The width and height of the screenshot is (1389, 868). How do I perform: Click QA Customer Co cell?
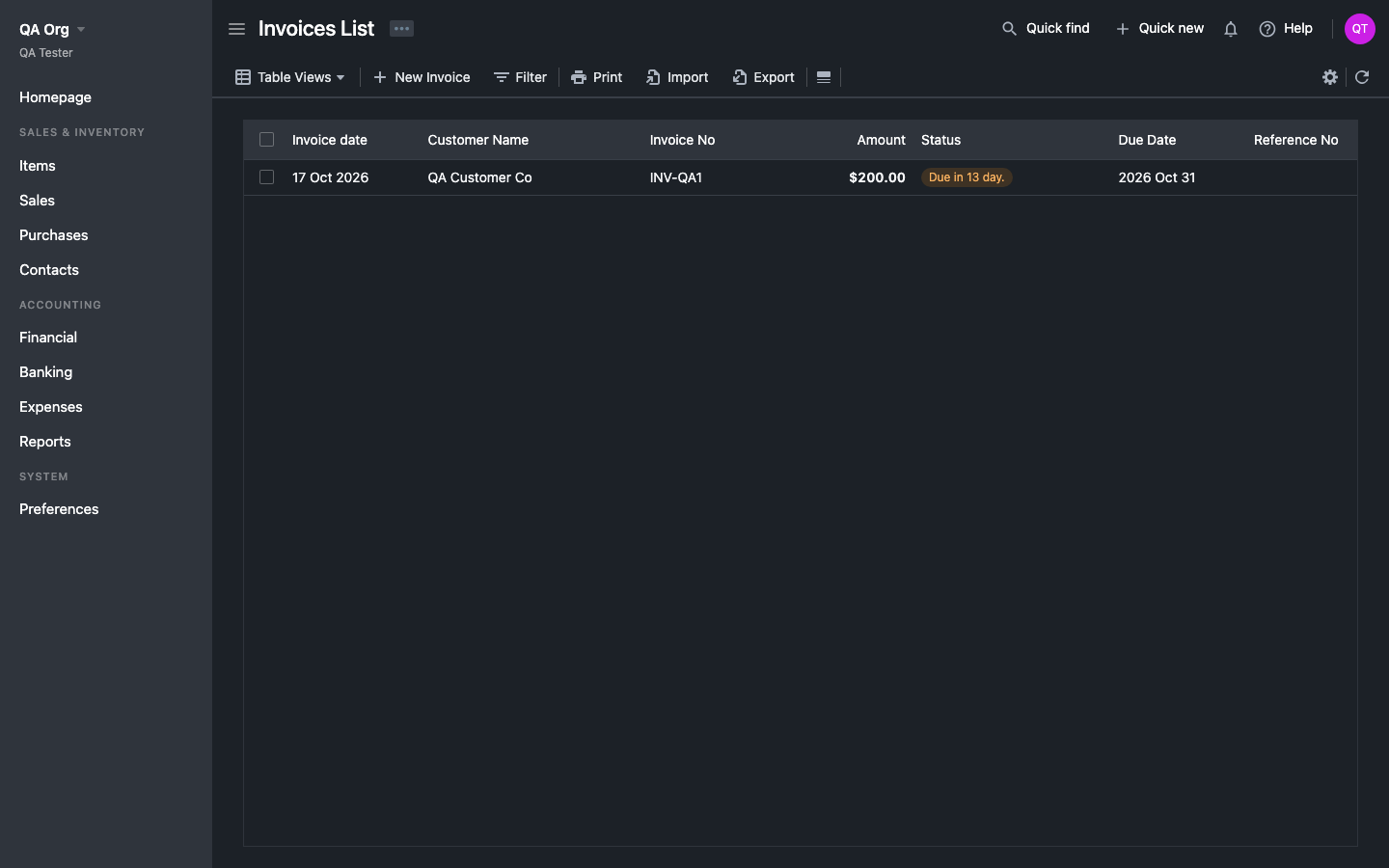(x=479, y=177)
